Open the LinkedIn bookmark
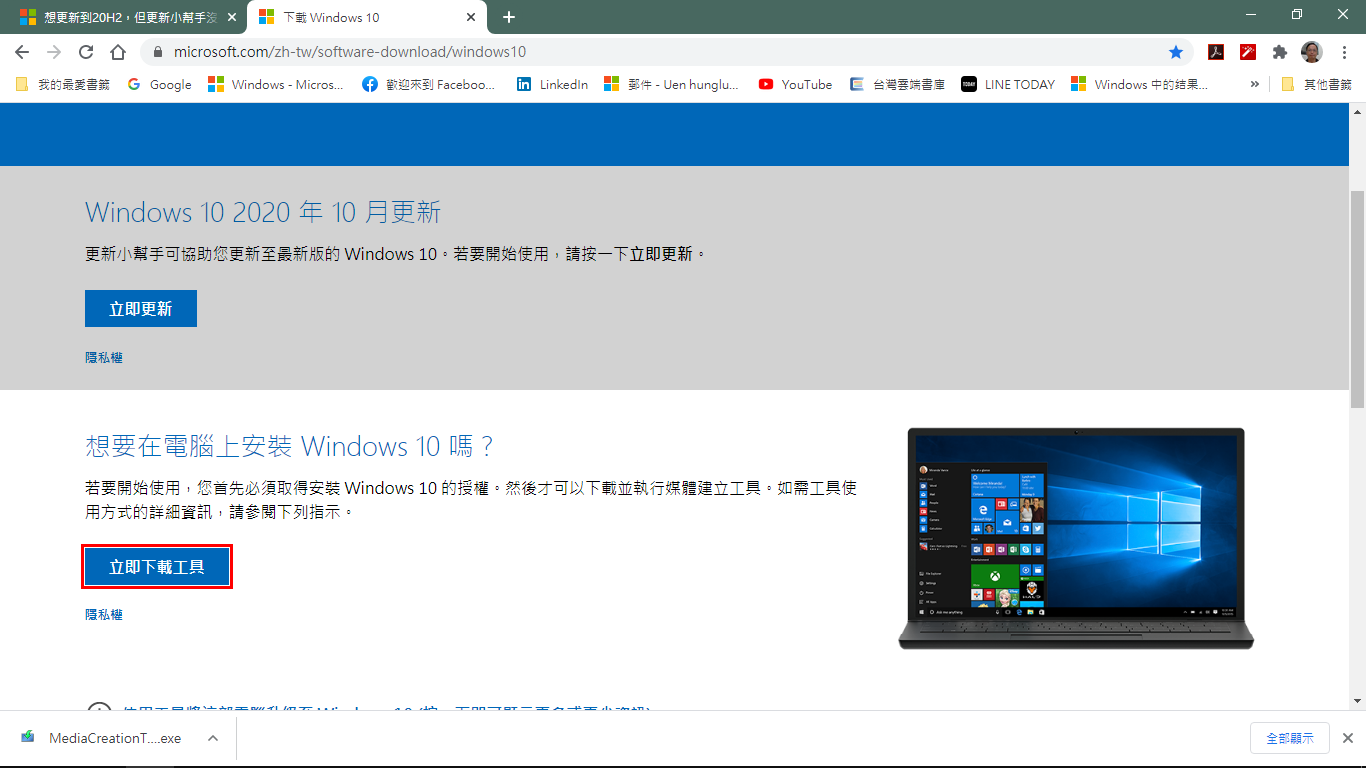 [x=553, y=84]
